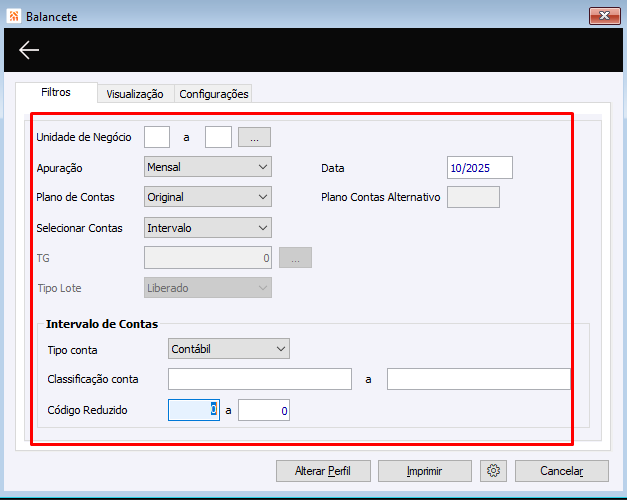Switch to the Visualização tab

pos(135,94)
